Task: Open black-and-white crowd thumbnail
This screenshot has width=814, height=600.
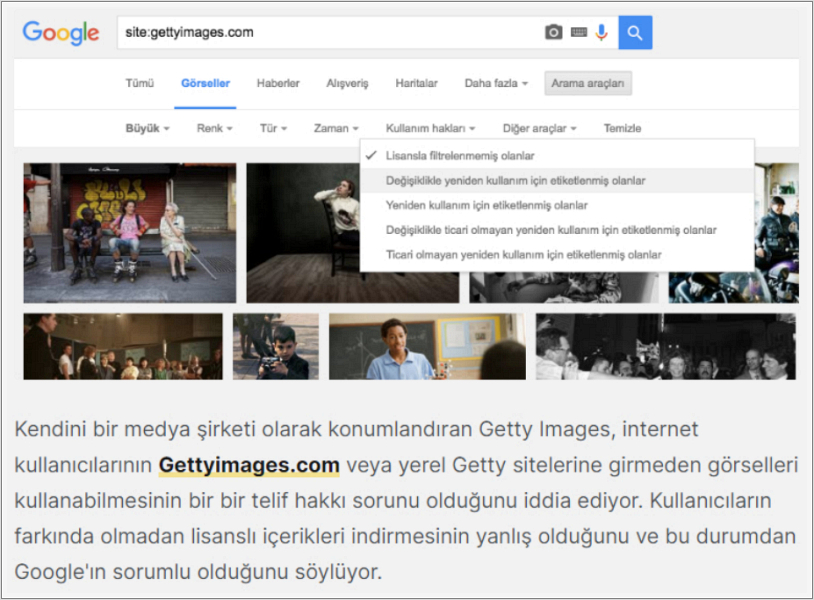Action: 666,346
